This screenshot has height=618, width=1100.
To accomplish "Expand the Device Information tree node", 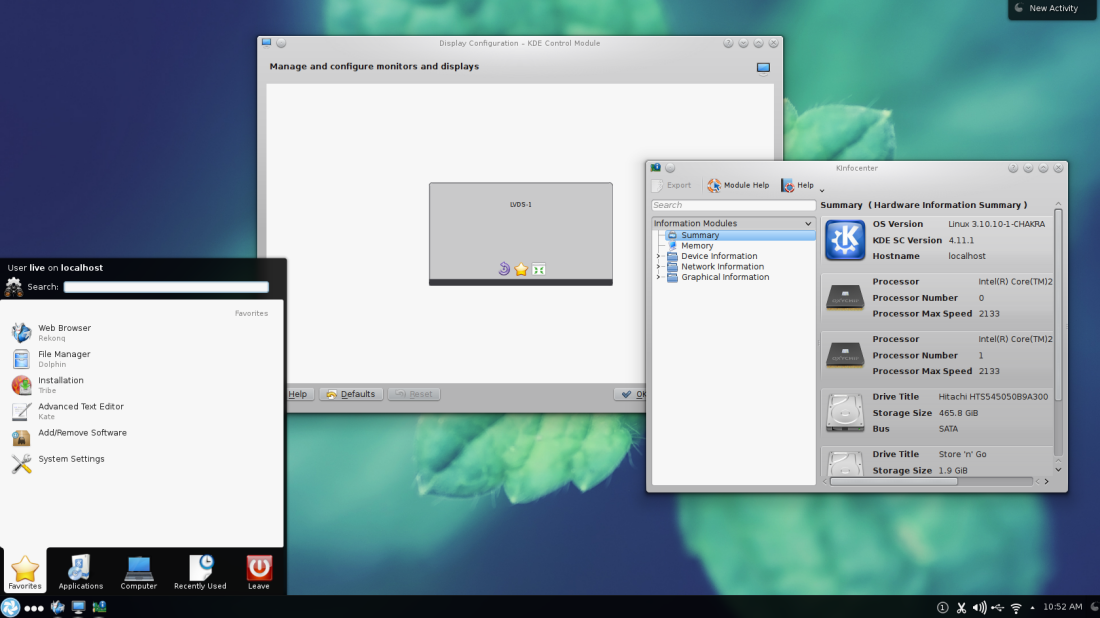I will click(x=658, y=256).
